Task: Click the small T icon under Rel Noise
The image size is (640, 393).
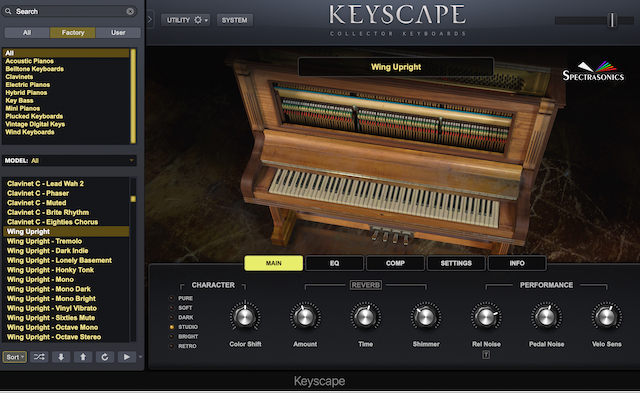Action: (486, 355)
